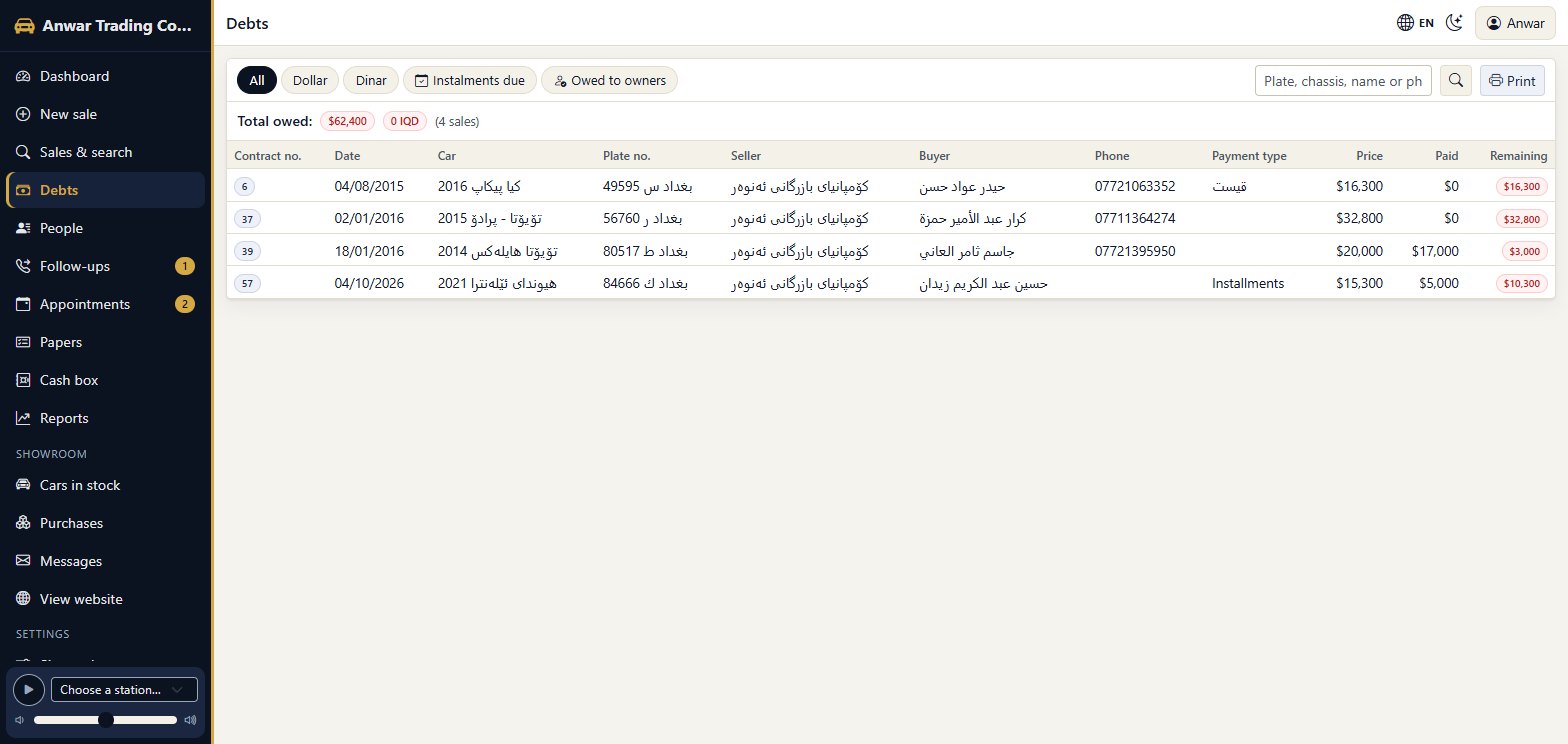Open Appointments in the sidebar

click(106, 304)
